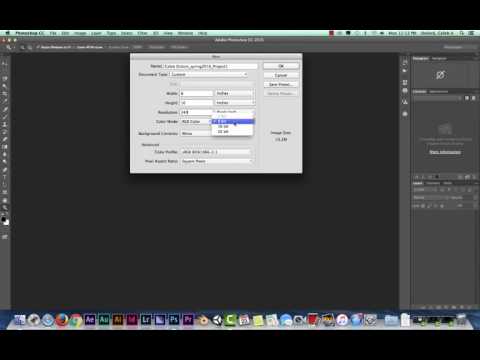The height and width of the screenshot is (360, 480).
Task: Open Google Chrome from the dock
Action: point(76,320)
